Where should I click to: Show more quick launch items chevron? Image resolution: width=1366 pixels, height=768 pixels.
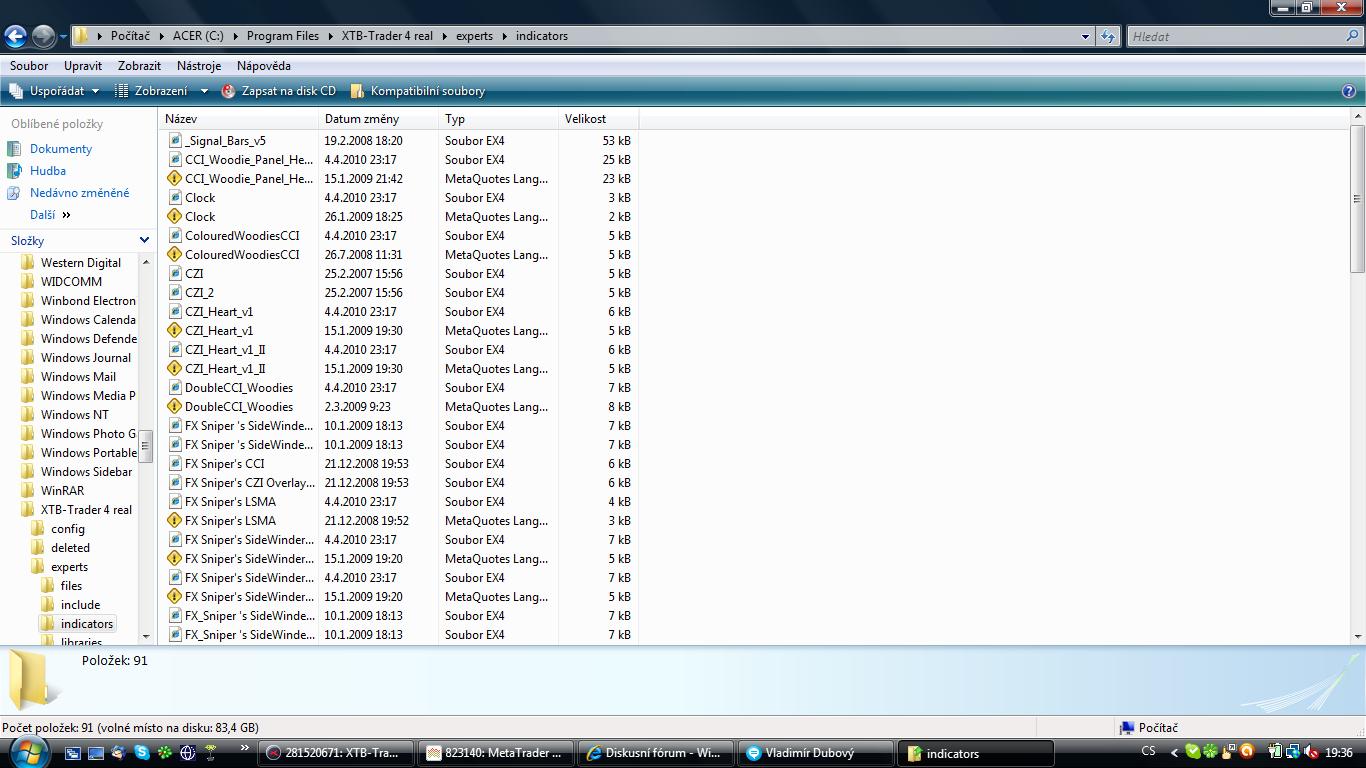coord(245,747)
